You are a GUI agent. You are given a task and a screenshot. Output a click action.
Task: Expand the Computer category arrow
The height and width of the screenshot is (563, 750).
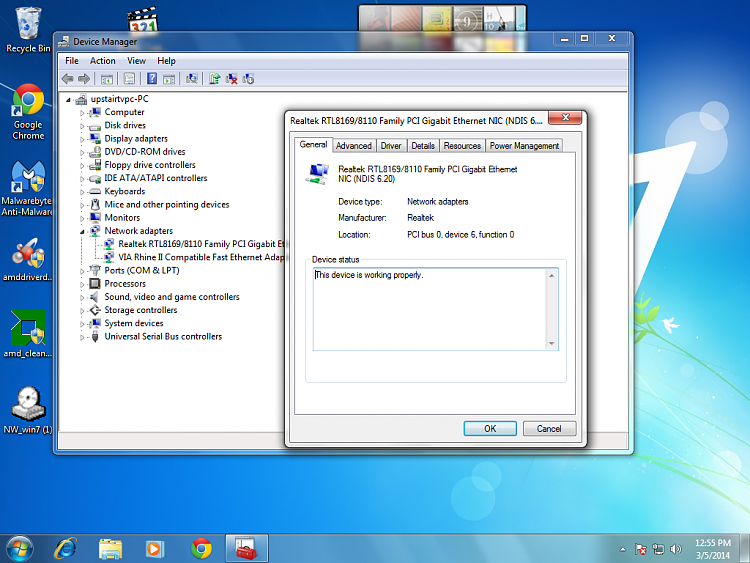(82, 113)
